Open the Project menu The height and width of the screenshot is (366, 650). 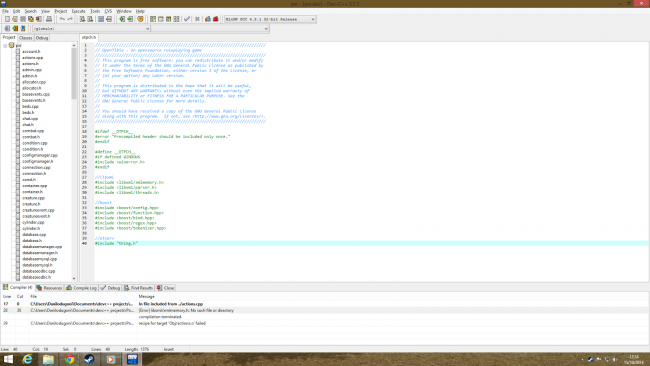61,11
